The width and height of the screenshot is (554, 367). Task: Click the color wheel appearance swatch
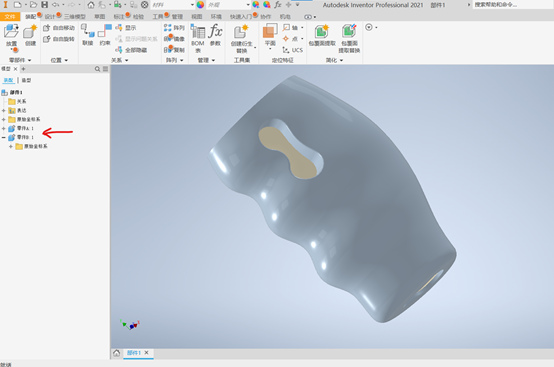pyautogui.click(x=200, y=5)
